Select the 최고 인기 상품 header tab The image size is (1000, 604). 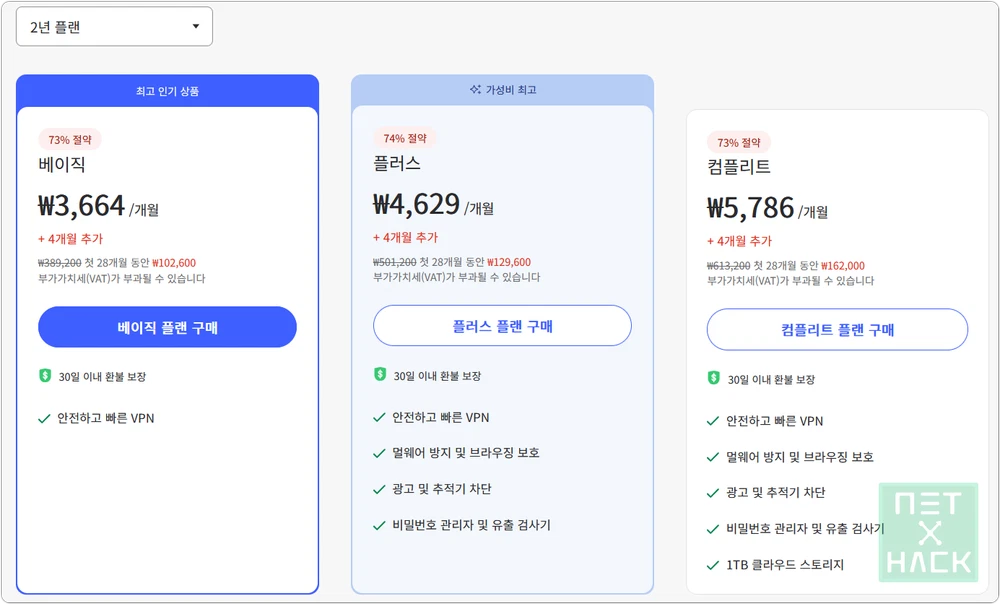pos(167,91)
